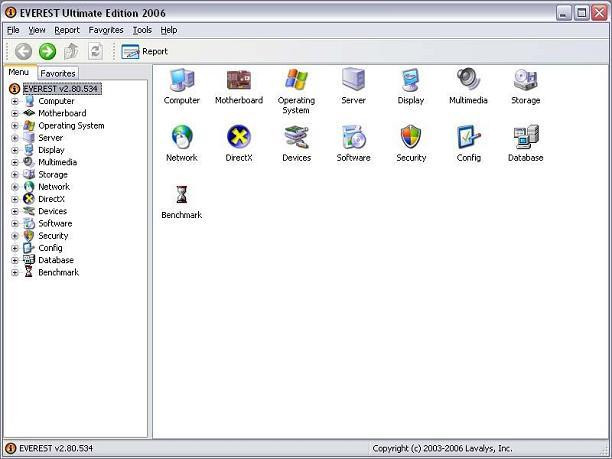Select Server in the sidebar tree
Viewport: 612px width, 459px height.
50,138
